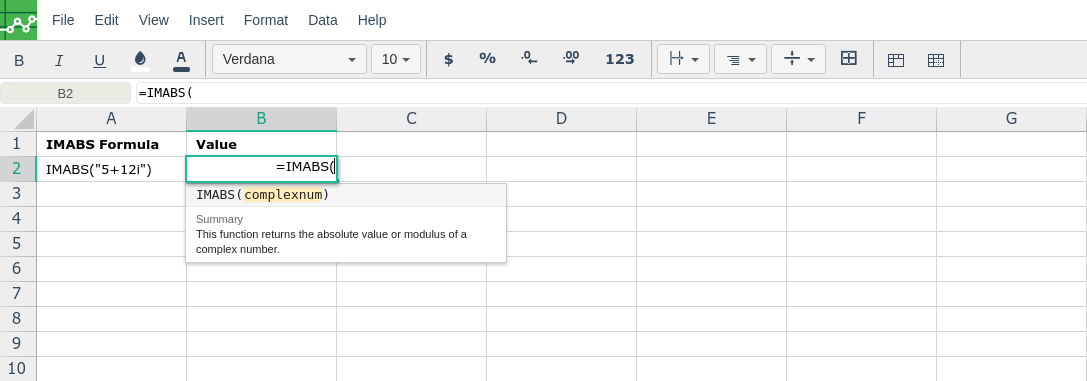Toggle italic text style

[x=59, y=60]
